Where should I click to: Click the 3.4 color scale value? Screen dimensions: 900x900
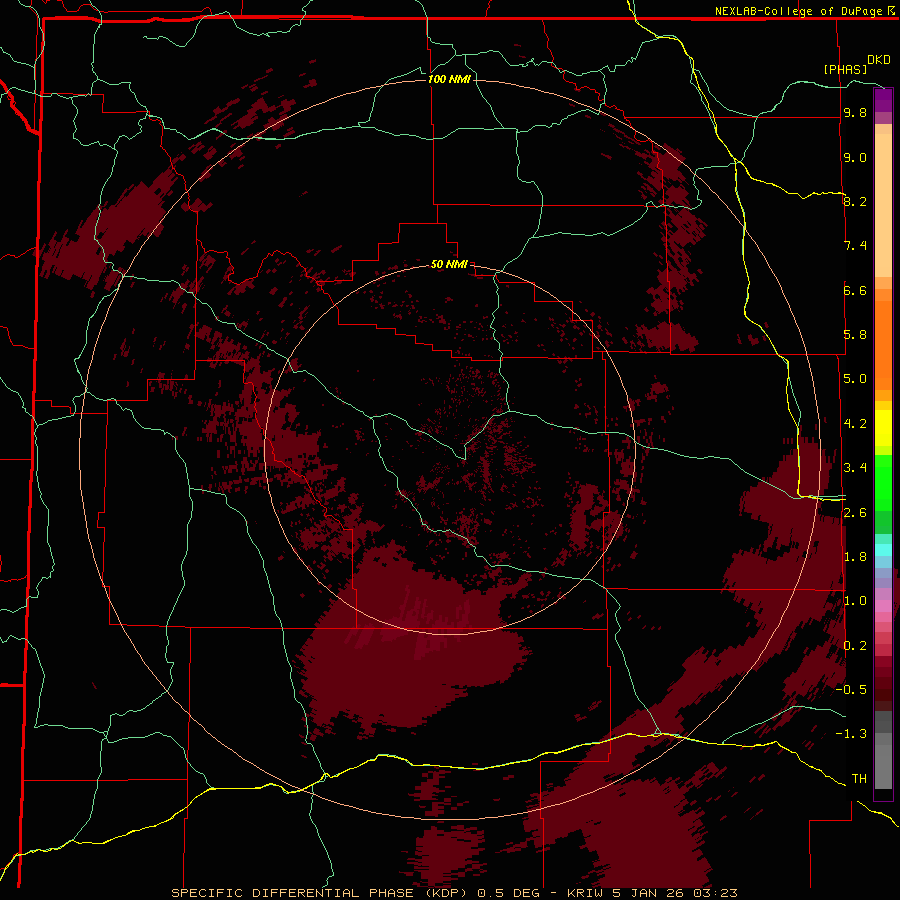pos(855,468)
